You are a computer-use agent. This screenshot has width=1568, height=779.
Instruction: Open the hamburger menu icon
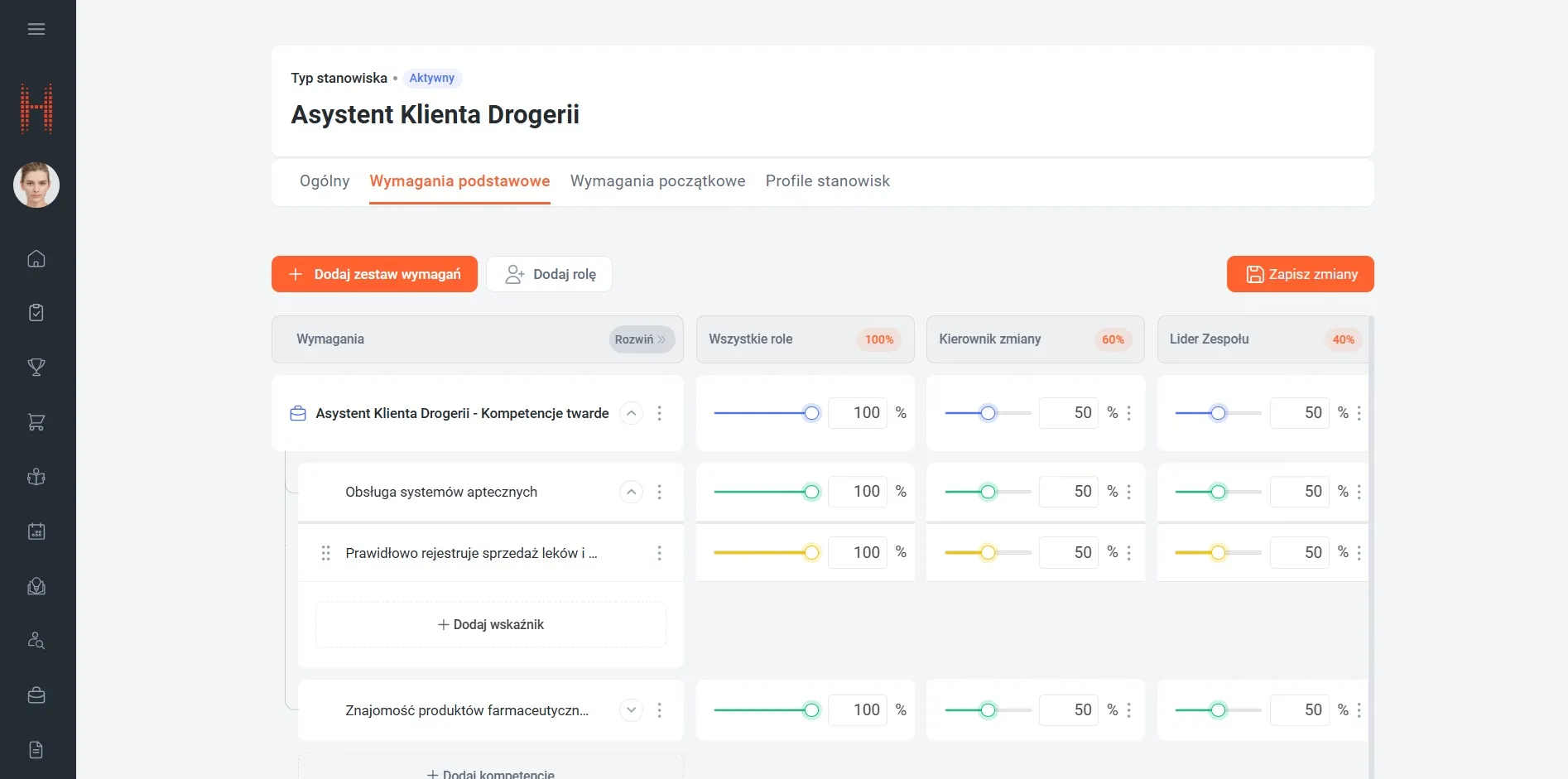coord(36,29)
